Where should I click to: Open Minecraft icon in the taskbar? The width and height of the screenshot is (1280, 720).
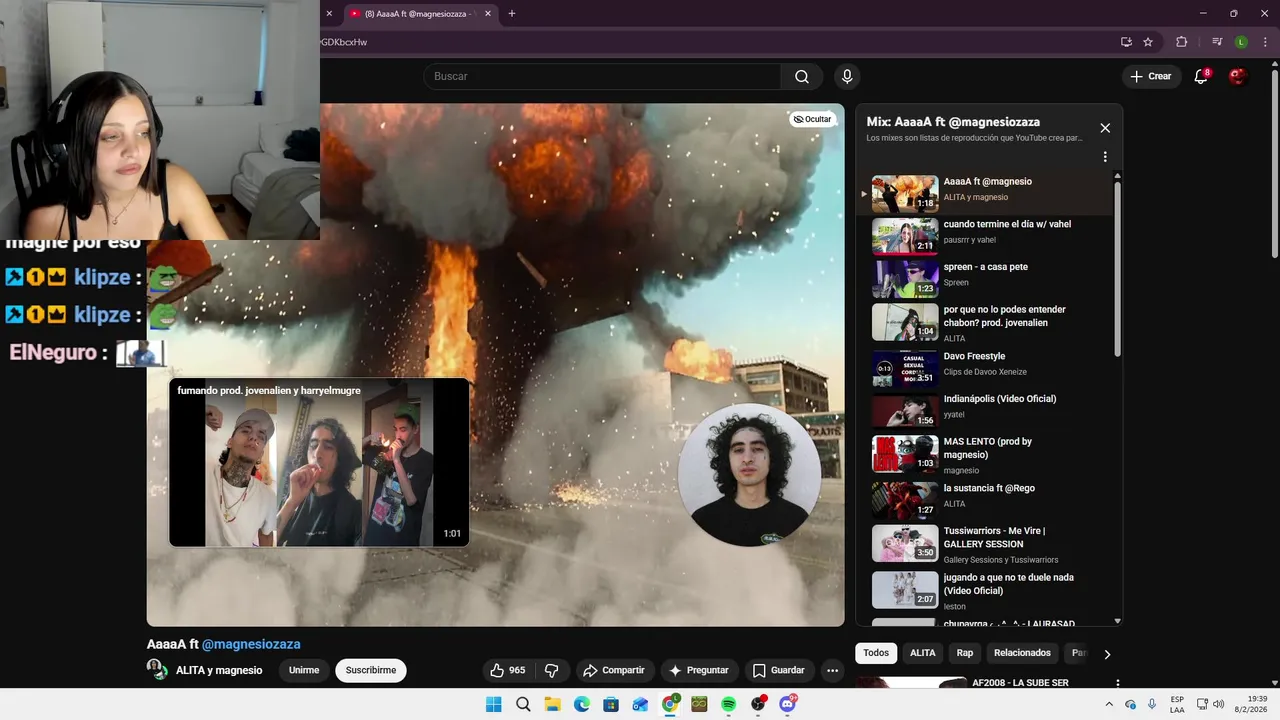click(699, 704)
